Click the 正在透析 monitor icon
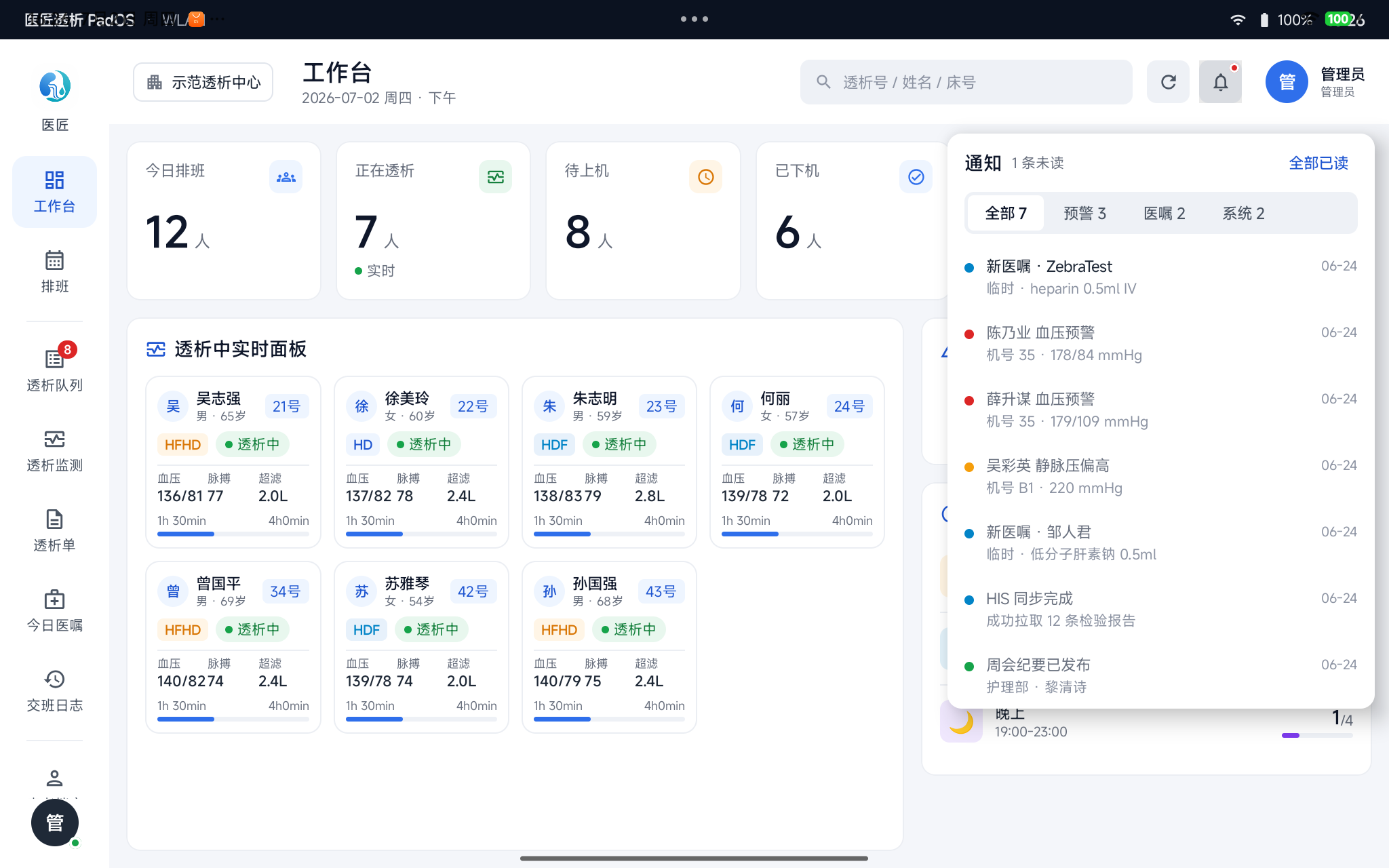The height and width of the screenshot is (868, 1389). 496,177
